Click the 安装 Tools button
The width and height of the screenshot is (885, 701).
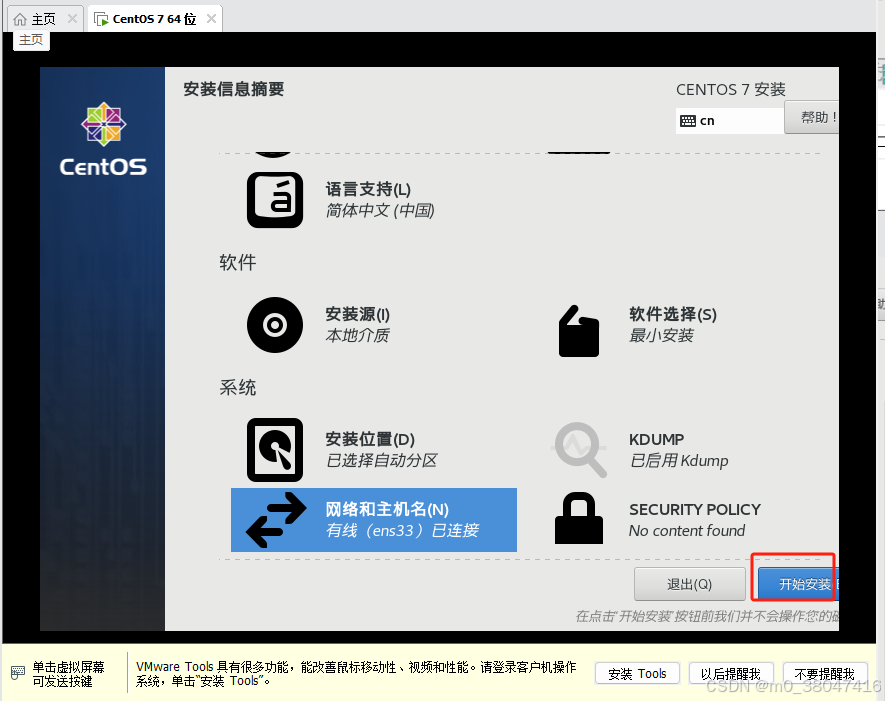pyautogui.click(x=637, y=674)
